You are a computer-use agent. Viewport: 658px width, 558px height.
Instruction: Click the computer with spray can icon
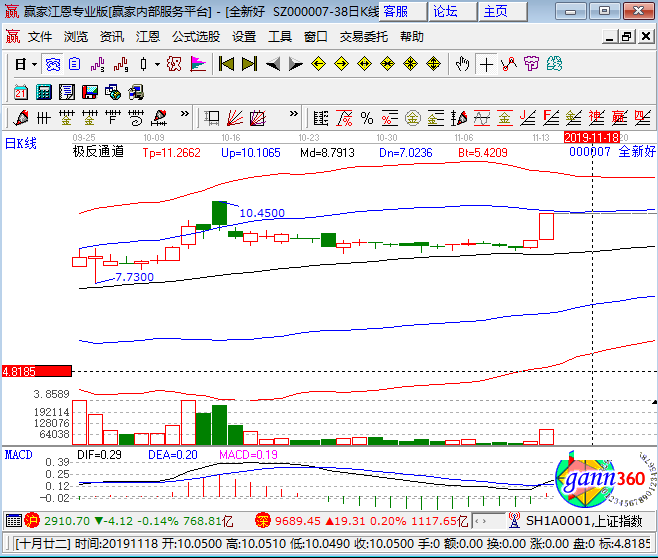pyautogui.click(x=136, y=92)
